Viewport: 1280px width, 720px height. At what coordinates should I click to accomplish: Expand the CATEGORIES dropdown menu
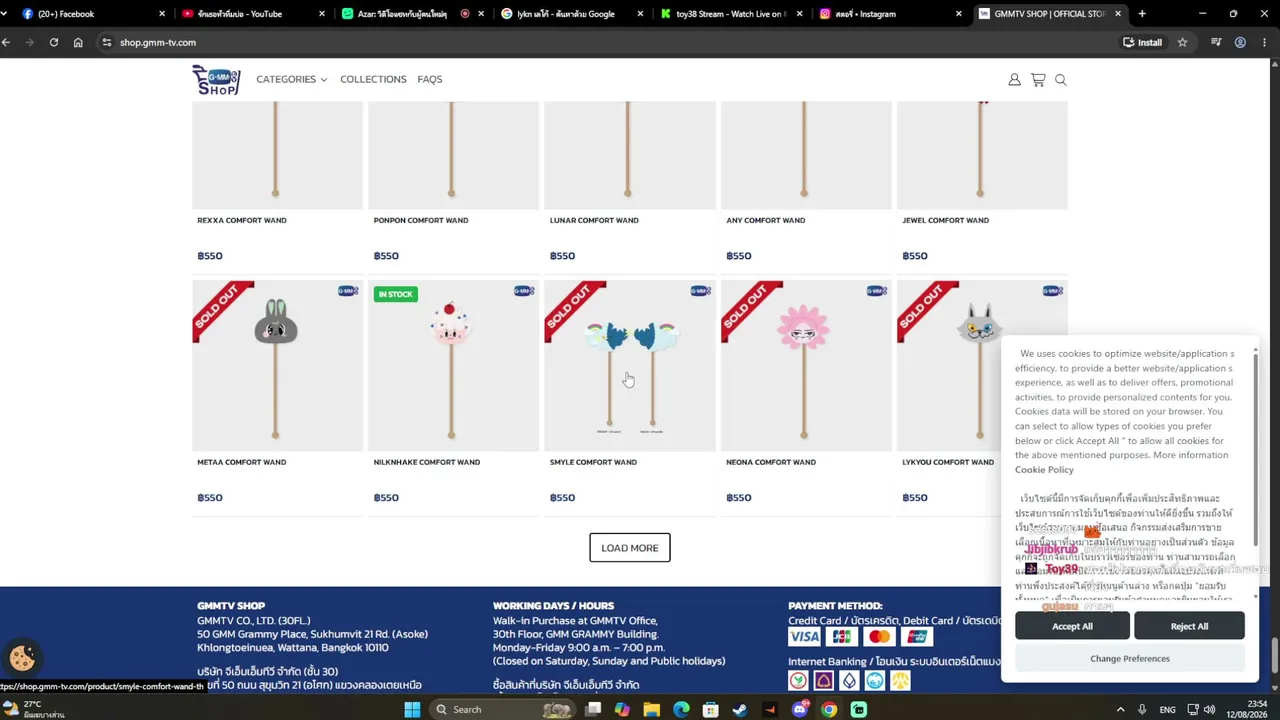[291, 80]
